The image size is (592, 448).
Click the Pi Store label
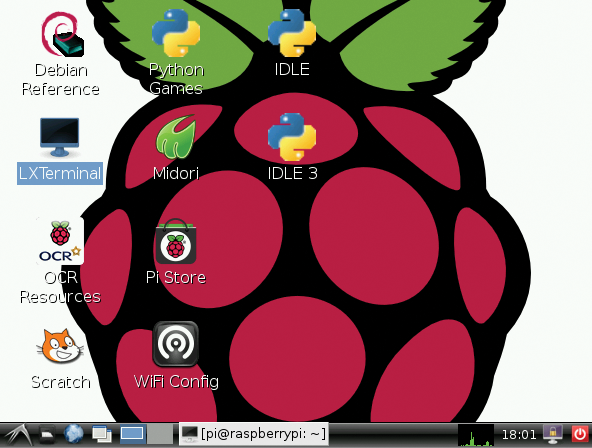176,277
